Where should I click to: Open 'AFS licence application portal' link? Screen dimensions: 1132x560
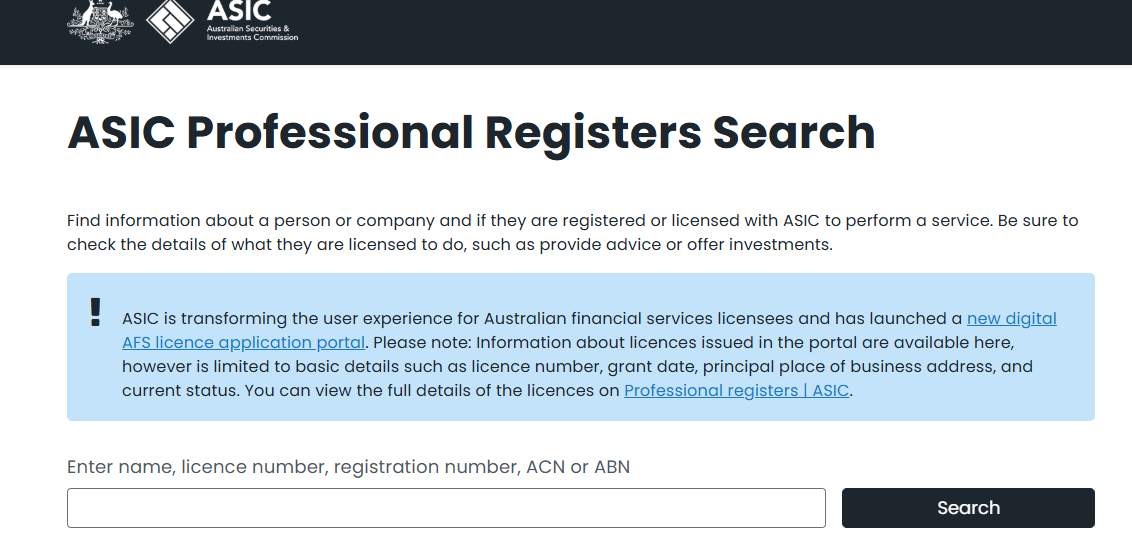[x=243, y=342]
